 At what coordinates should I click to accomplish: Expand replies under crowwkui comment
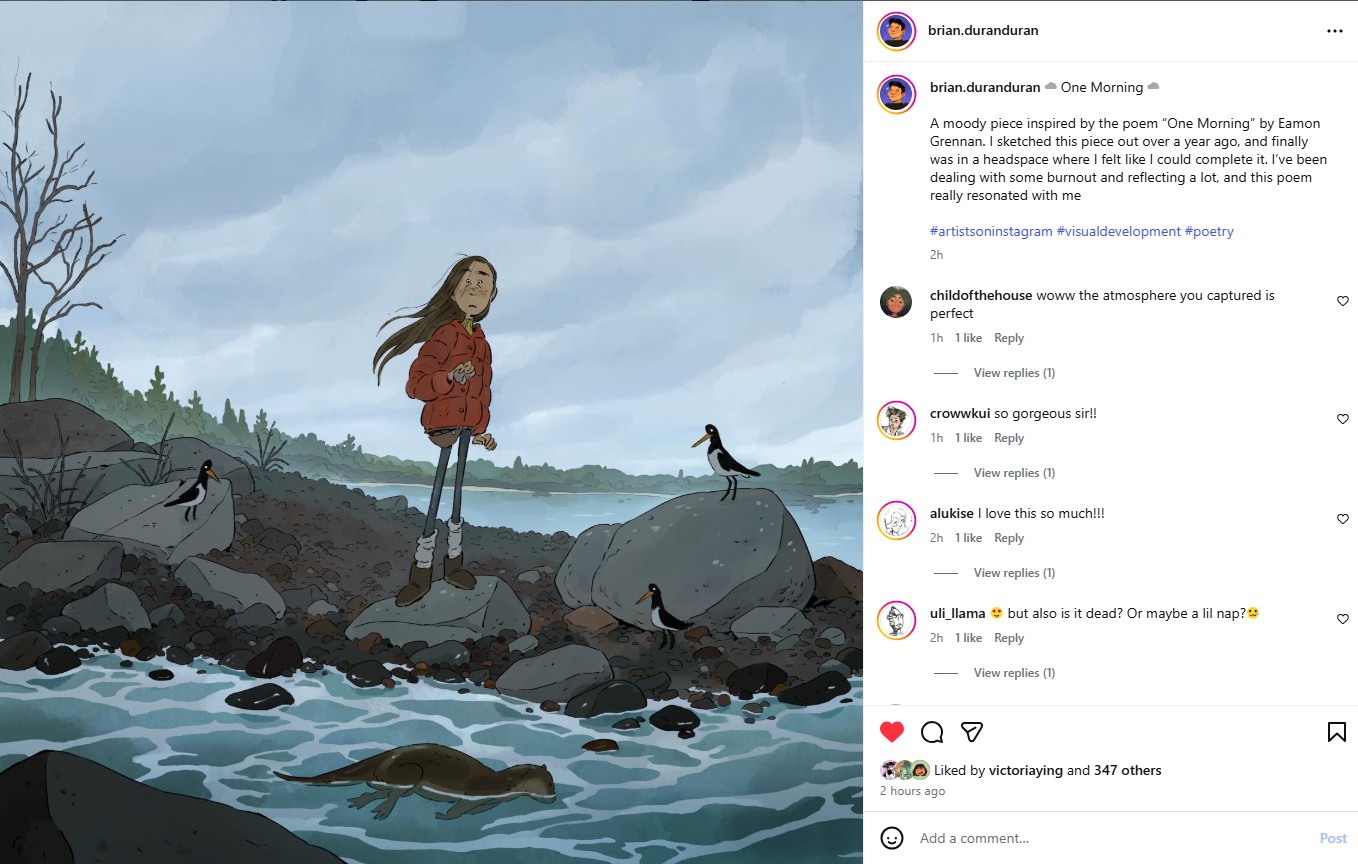1014,473
